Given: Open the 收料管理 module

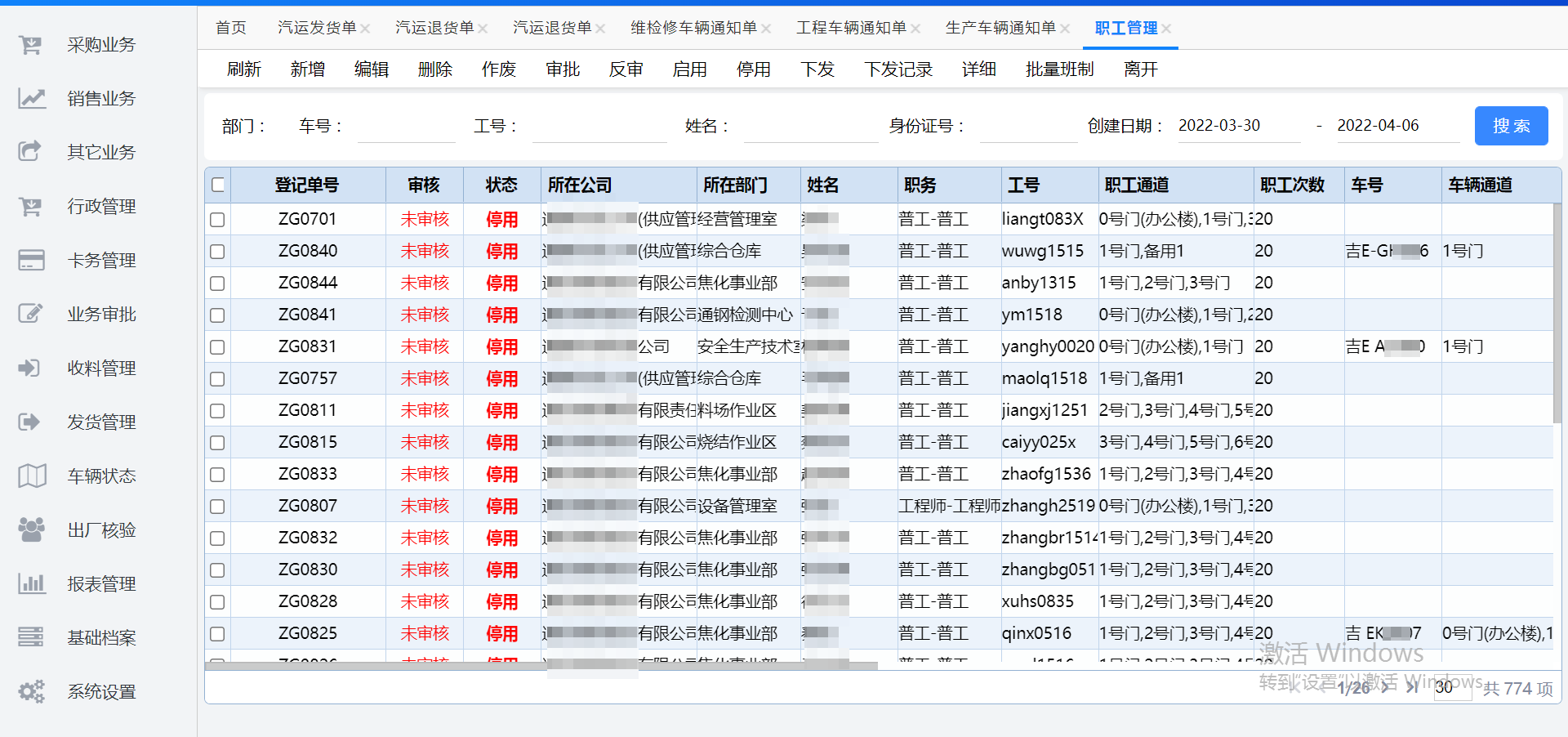Looking at the screenshot, I should [30, 368].
